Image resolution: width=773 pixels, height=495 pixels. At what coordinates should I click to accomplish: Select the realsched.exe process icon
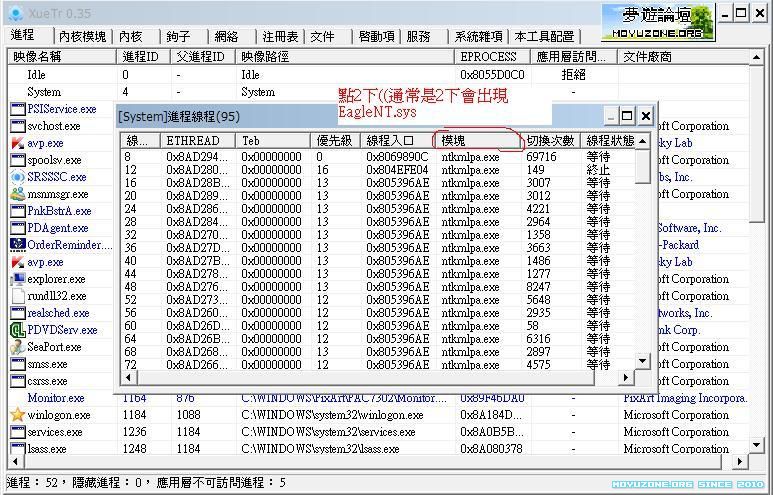[17, 313]
